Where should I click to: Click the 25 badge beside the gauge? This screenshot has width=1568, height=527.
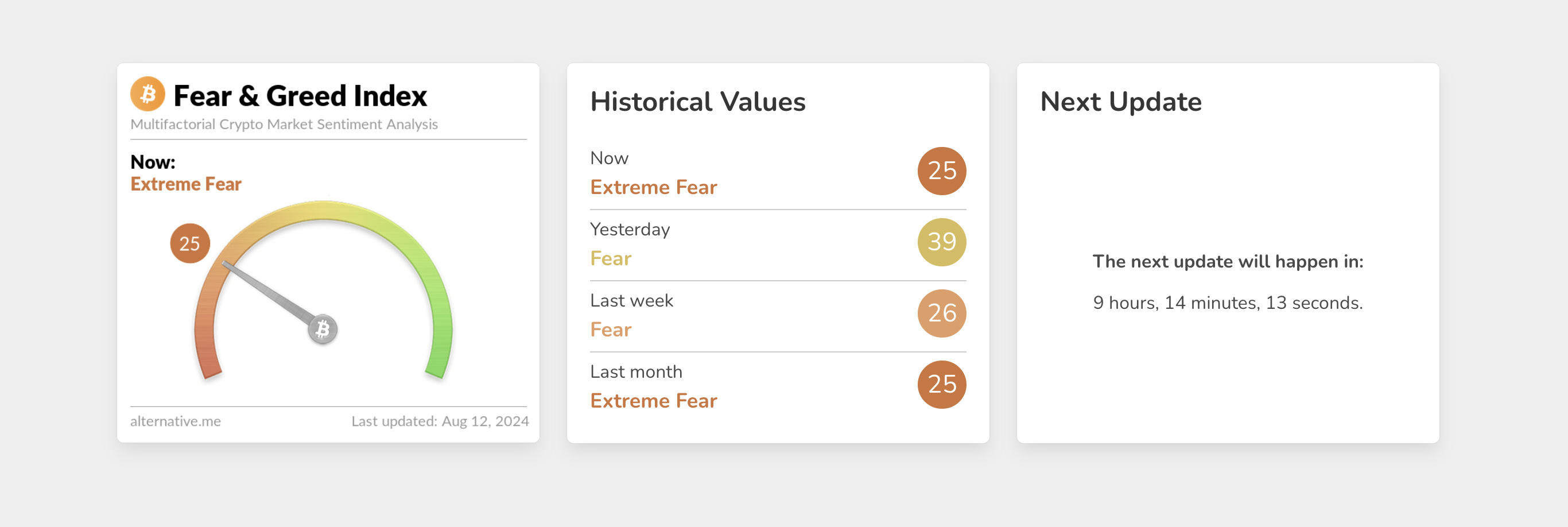click(190, 243)
